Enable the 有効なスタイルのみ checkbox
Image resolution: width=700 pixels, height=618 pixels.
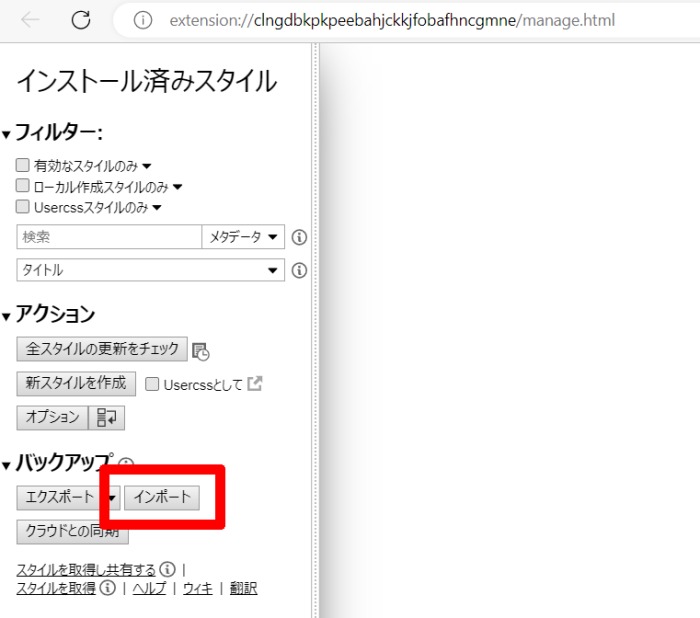tap(23, 166)
